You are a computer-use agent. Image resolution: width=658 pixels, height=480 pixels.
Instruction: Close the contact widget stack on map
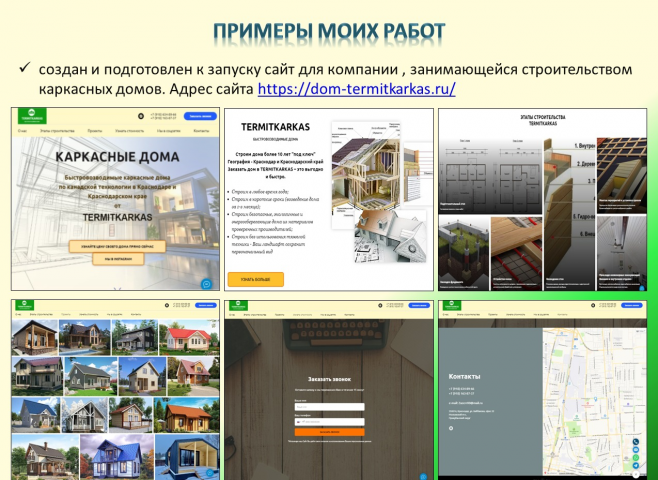click(x=636, y=474)
